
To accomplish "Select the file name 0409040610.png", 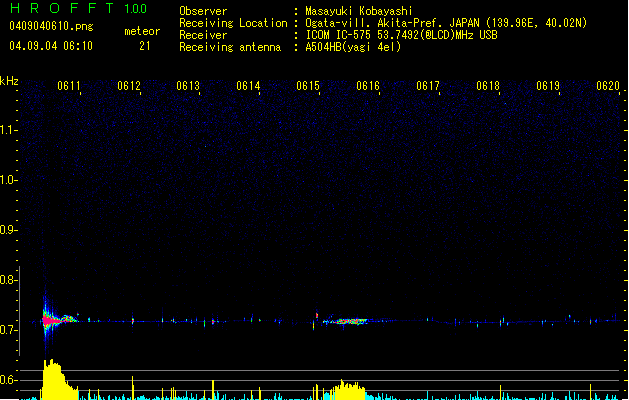I will pos(51,26).
